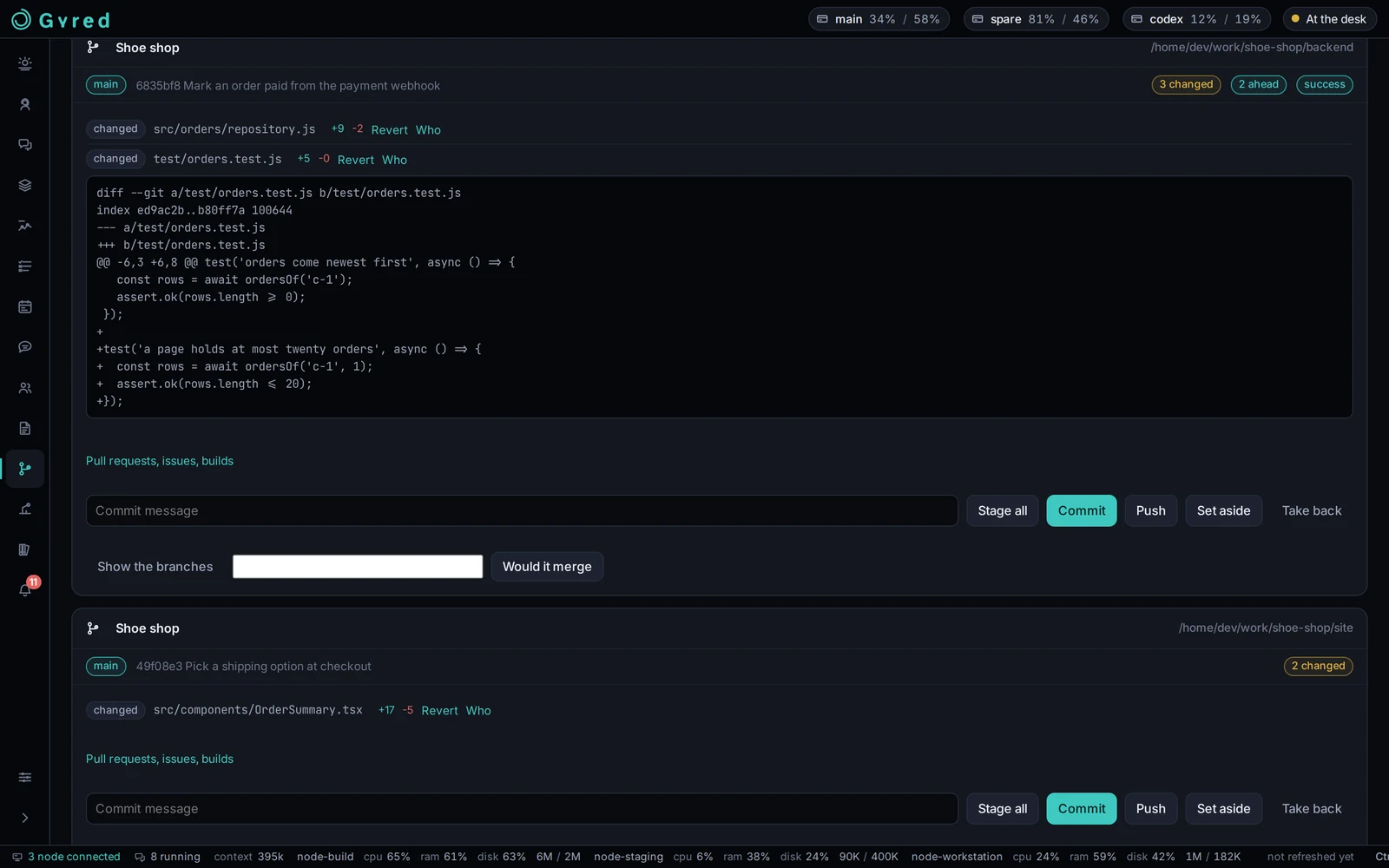Viewport: 1389px width, 868px height.
Task: Click Set aside in backend repo
Action: point(1224,510)
